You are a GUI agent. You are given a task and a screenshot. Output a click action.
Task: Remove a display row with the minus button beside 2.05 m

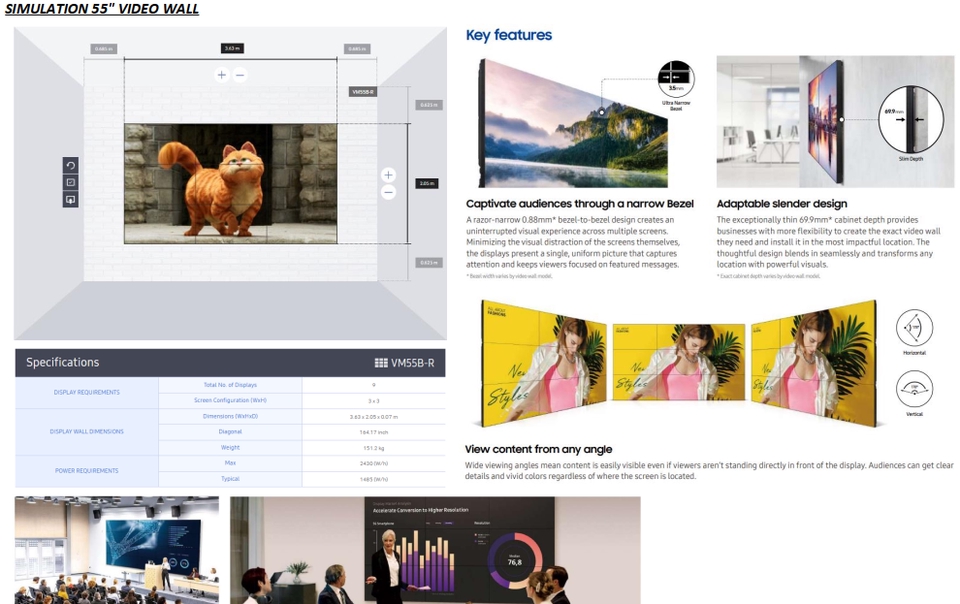point(388,192)
